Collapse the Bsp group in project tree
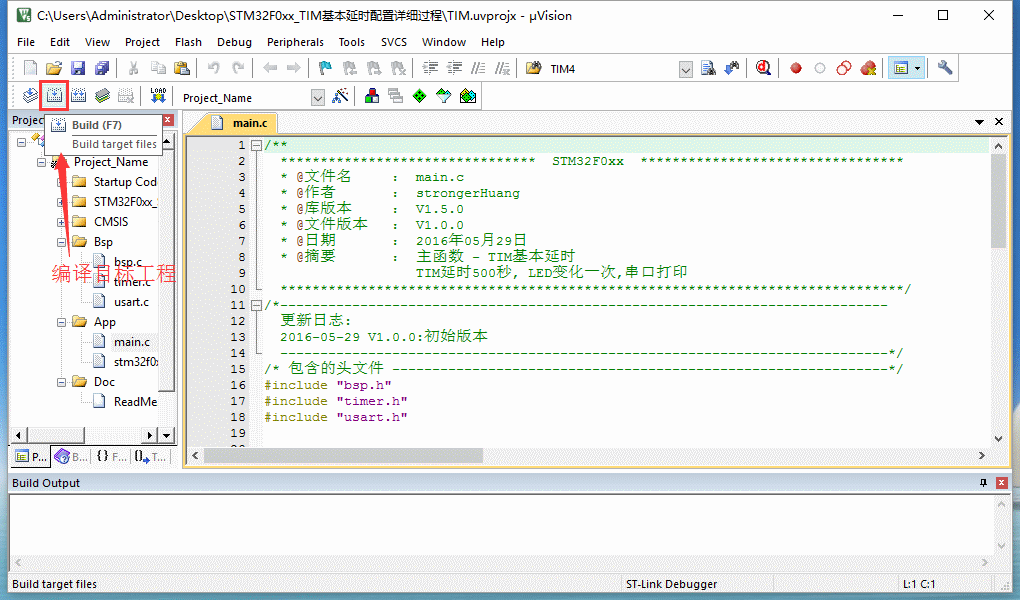Viewport: 1020px width, 600px height. click(61, 242)
